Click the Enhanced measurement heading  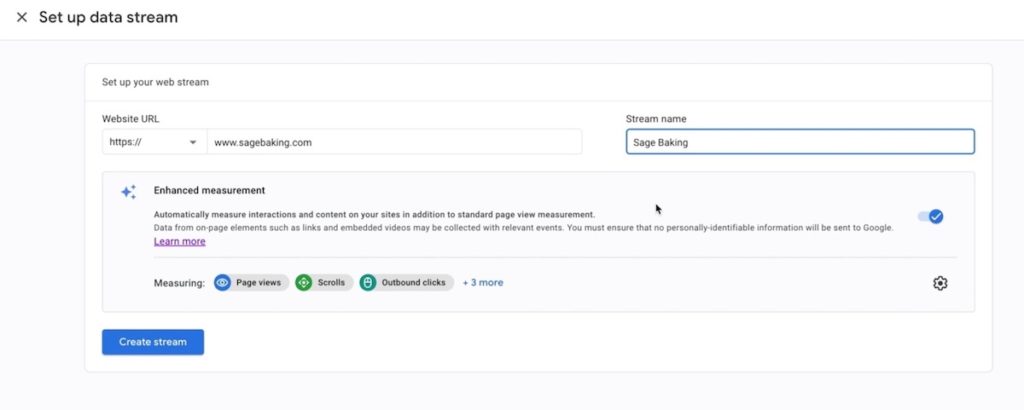210,191
